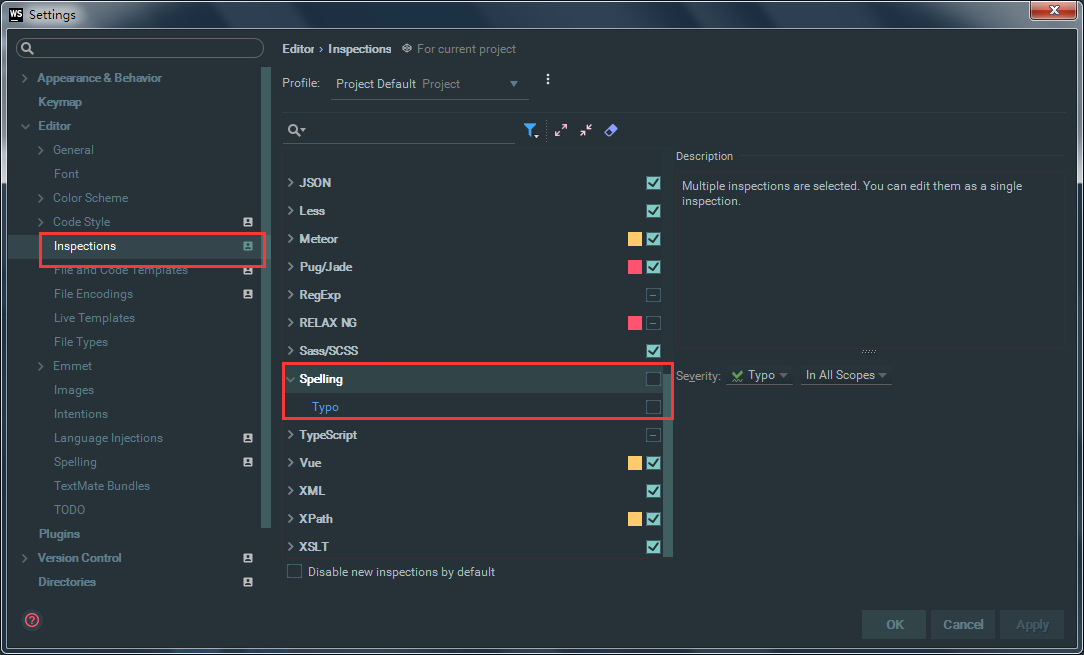This screenshot has width=1084, height=655.
Task: Click the inspections list vertical scrollbar
Action: pos(668,465)
